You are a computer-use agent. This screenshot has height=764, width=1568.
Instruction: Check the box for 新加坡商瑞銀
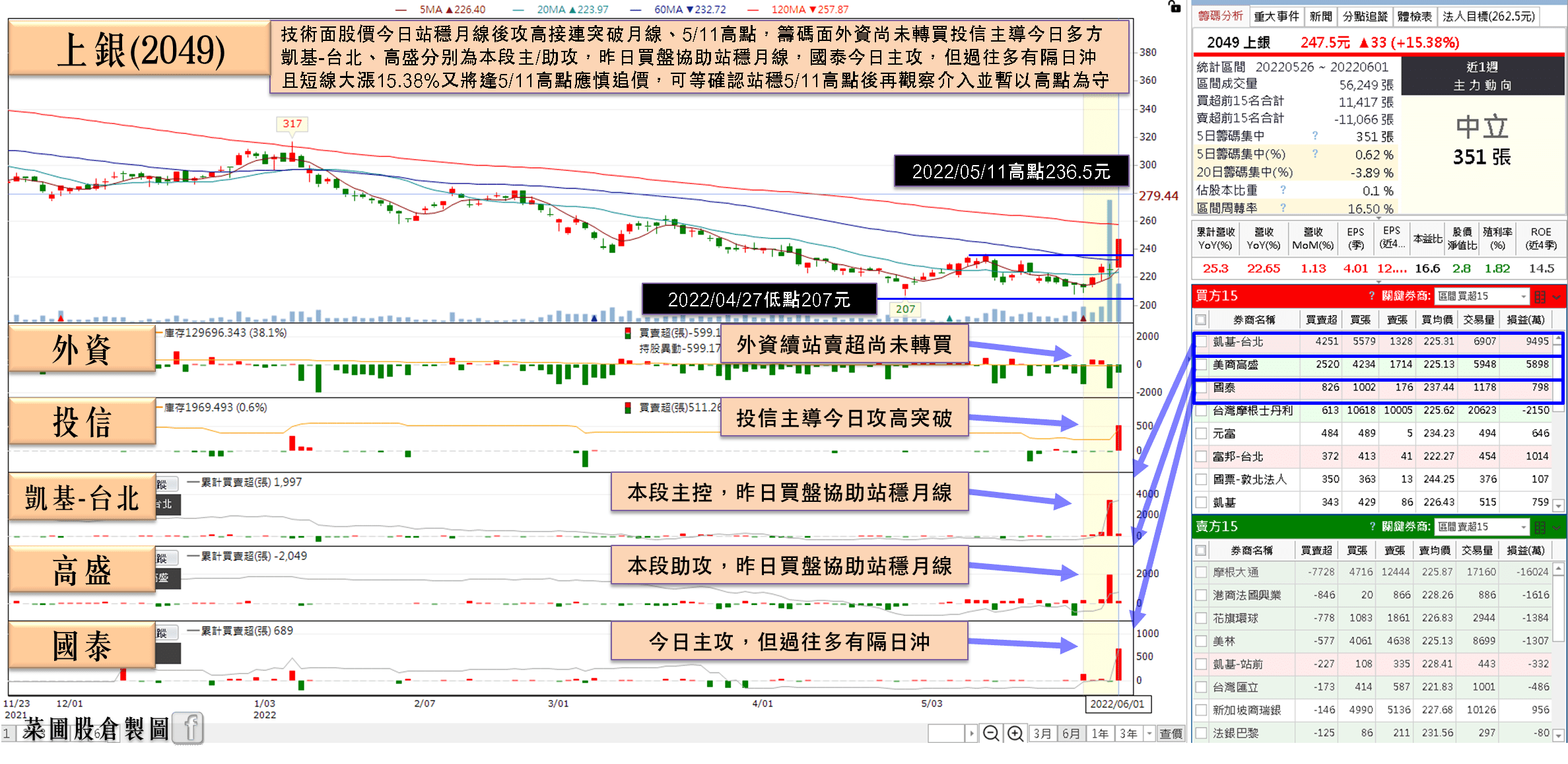pyautogui.click(x=1201, y=711)
